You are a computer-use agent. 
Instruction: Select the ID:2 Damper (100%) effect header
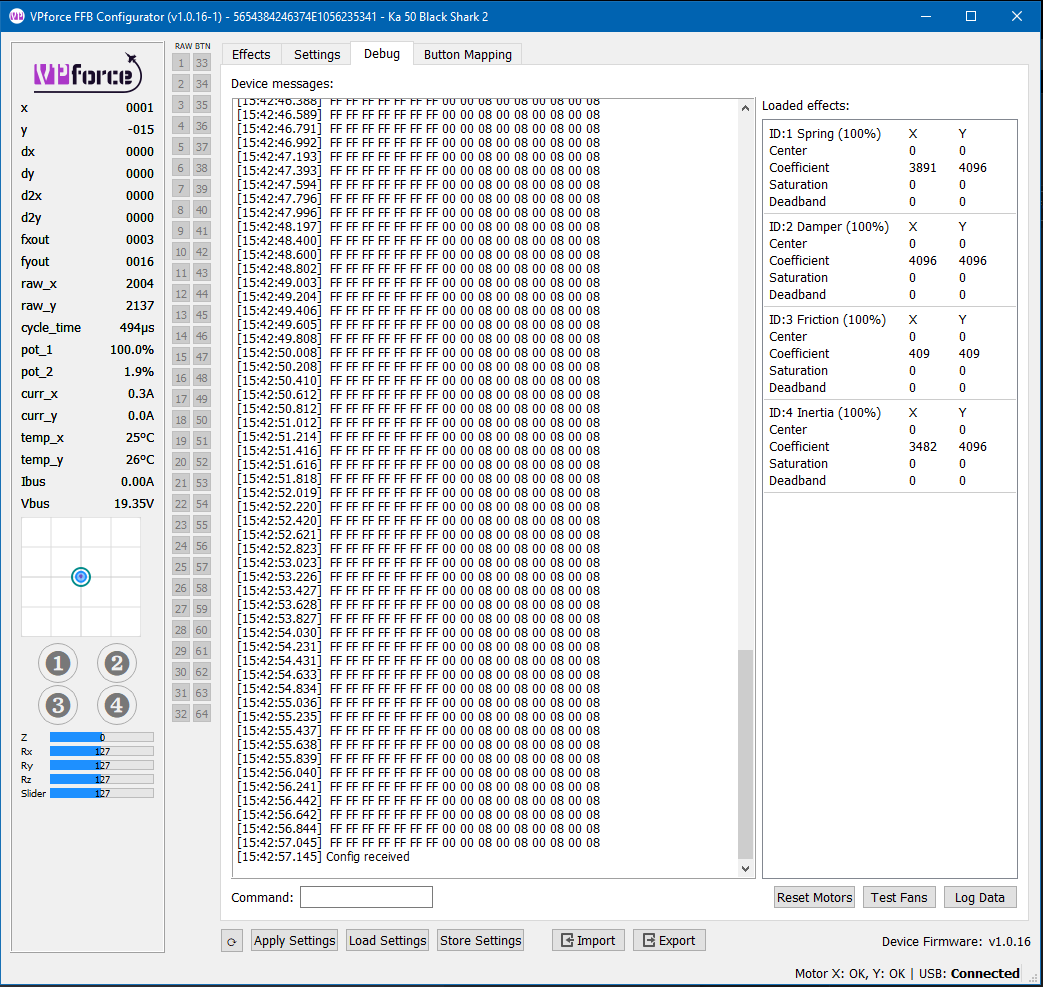coord(829,227)
